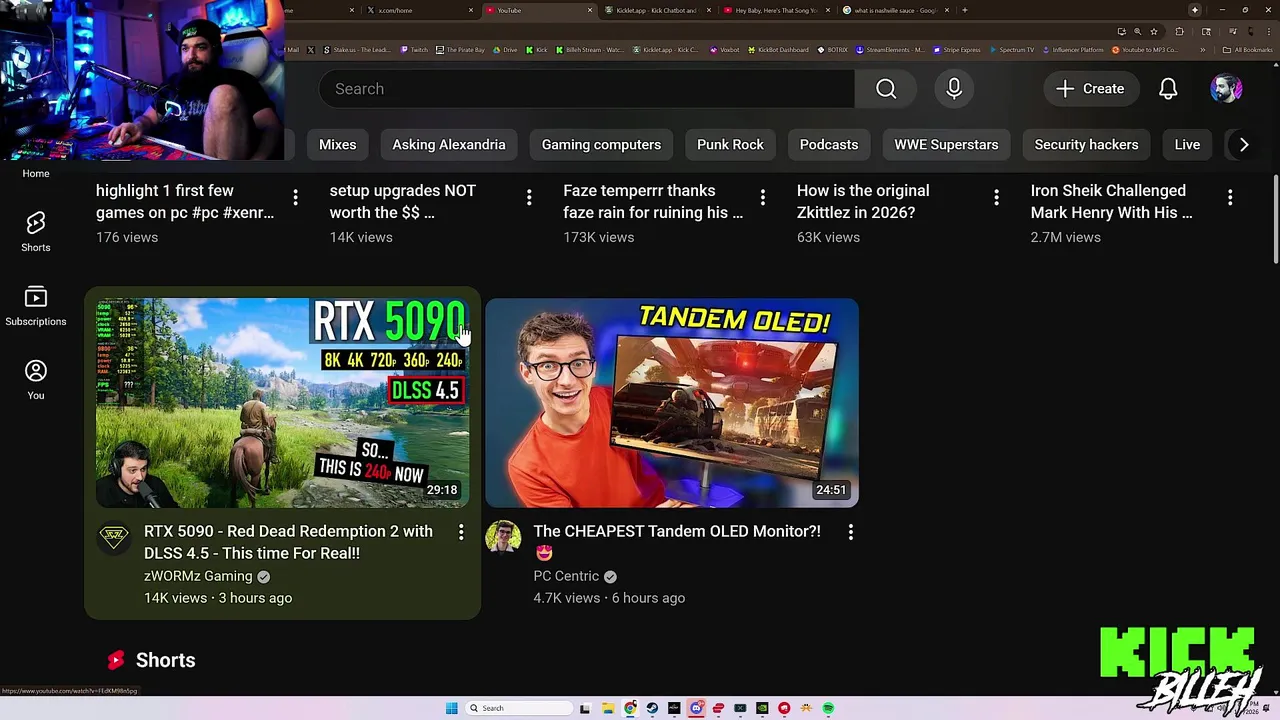Open options menu for 'highlight 1 first few games'
Screen dimensions: 1280x720
click(295, 198)
